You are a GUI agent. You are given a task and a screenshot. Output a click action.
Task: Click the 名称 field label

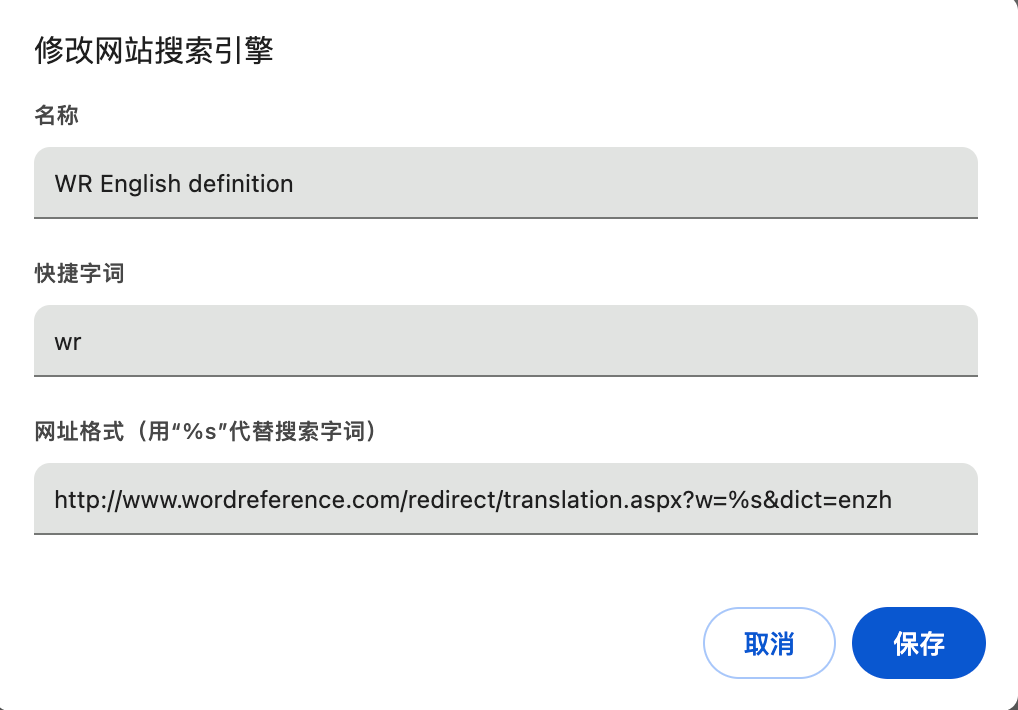tap(56, 116)
